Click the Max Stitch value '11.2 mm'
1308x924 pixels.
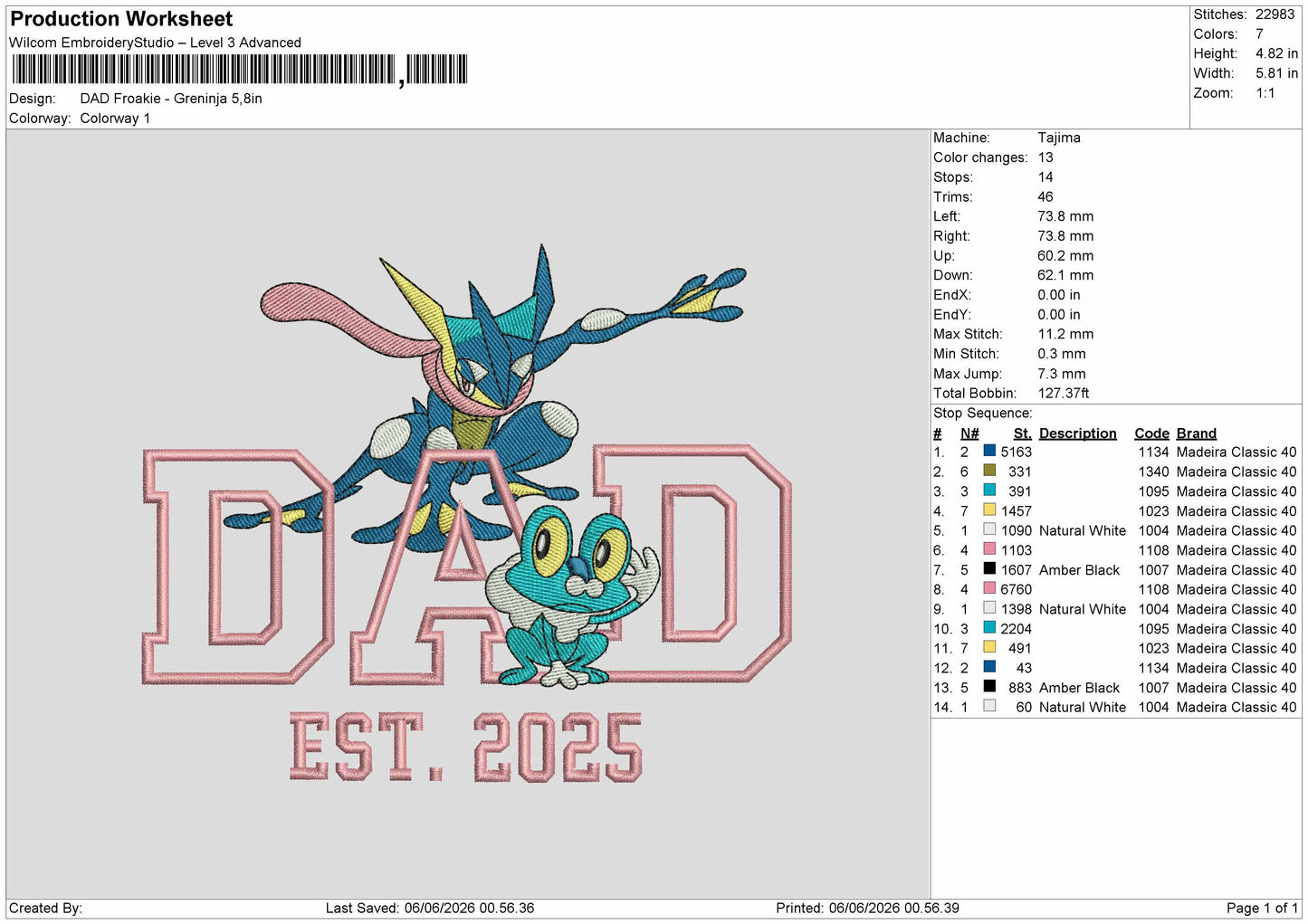point(1065,334)
